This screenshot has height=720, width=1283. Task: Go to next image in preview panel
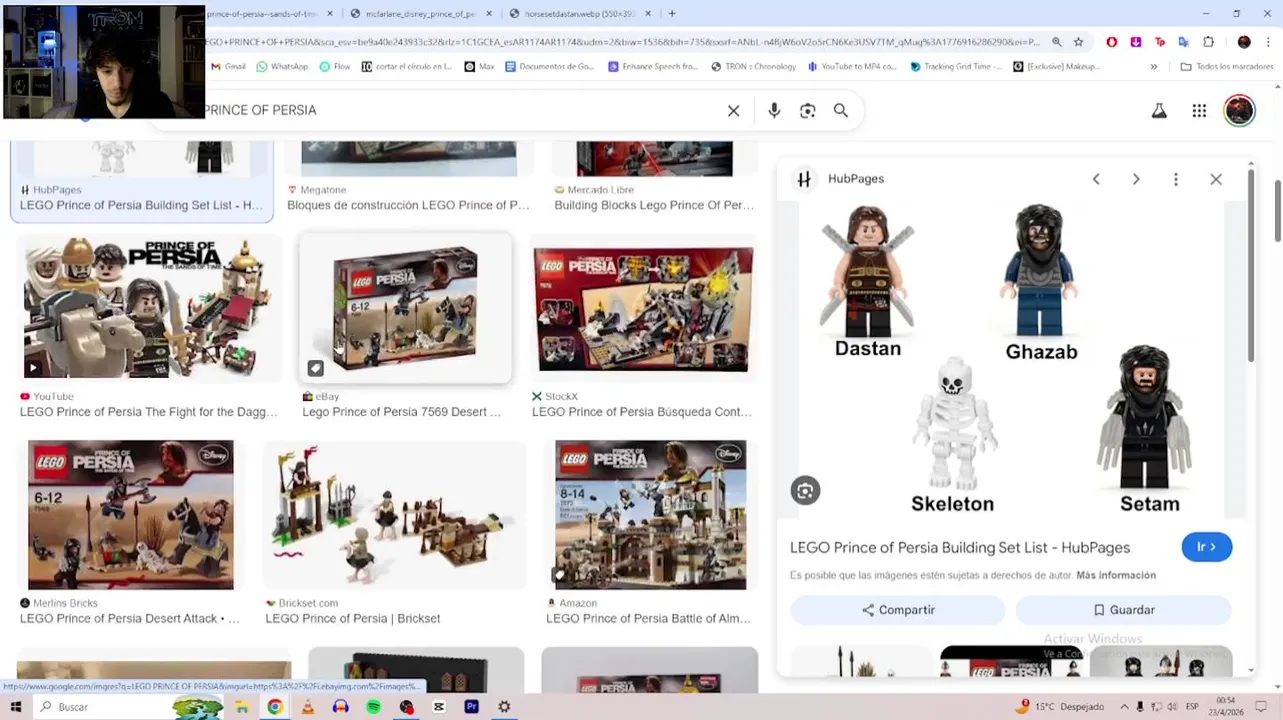click(x=1136, y=179)
